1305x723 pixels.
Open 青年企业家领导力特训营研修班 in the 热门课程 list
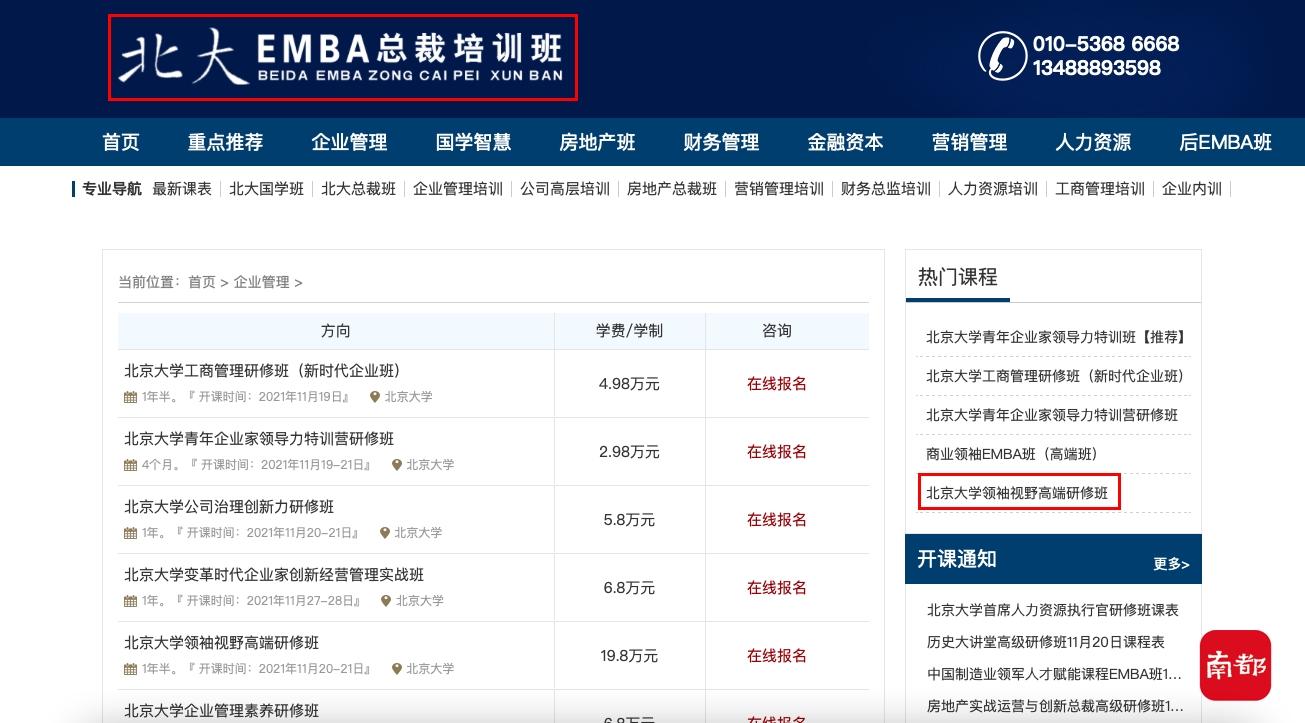point(1052,415)
